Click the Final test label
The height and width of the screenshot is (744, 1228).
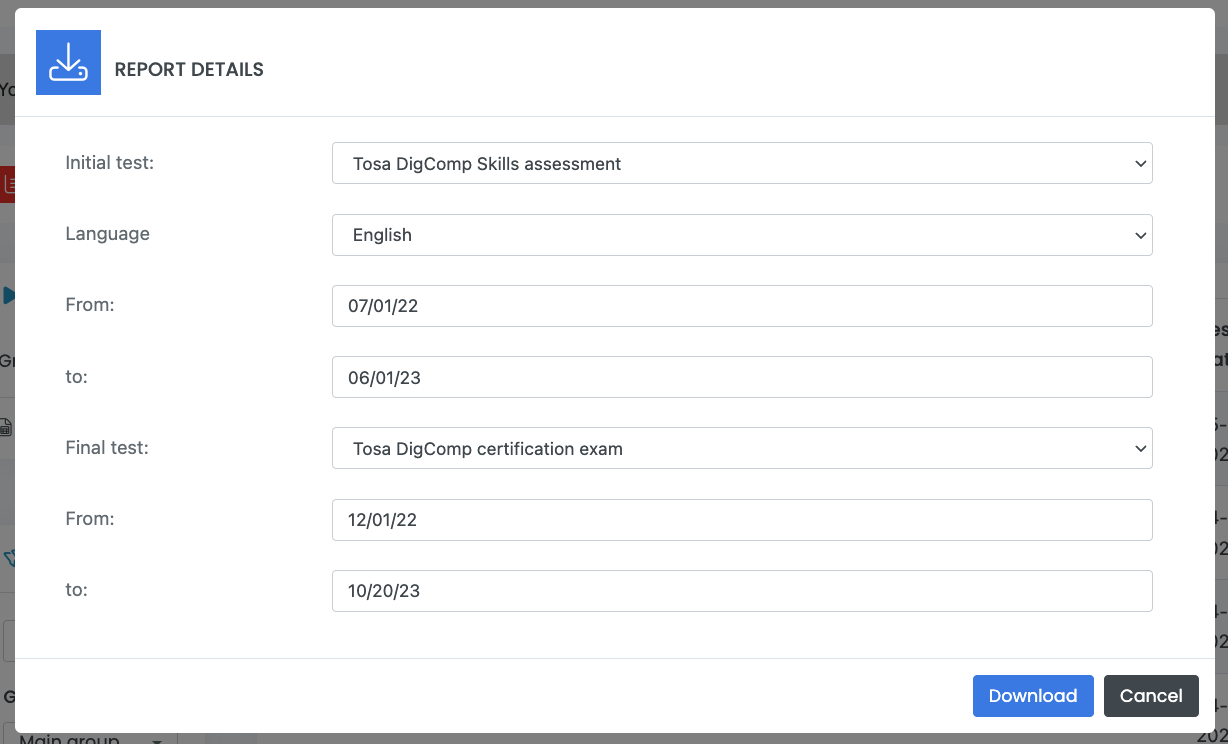click(x=107, y=448)
